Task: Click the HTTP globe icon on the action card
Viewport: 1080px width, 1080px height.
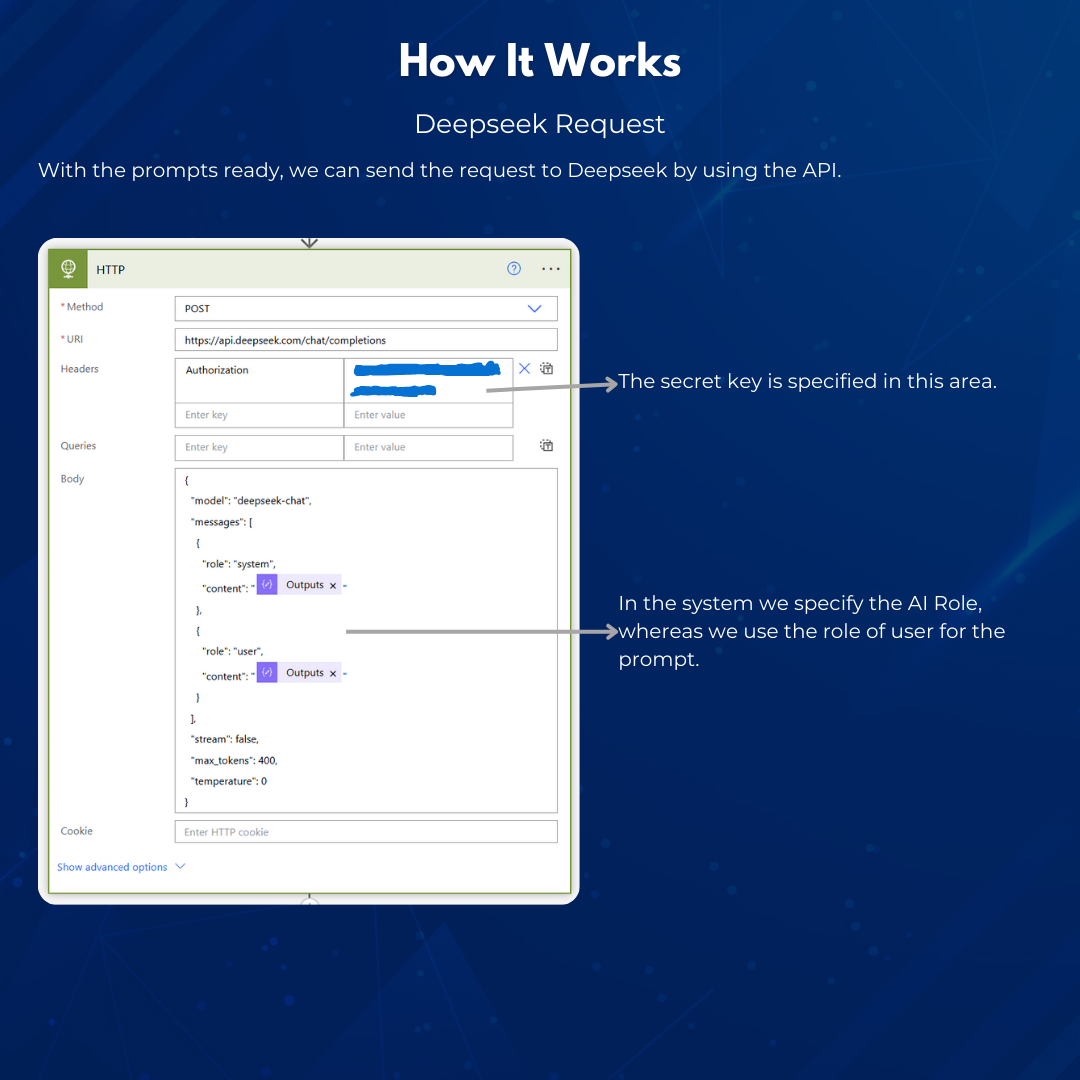Action: pos(67,268)
